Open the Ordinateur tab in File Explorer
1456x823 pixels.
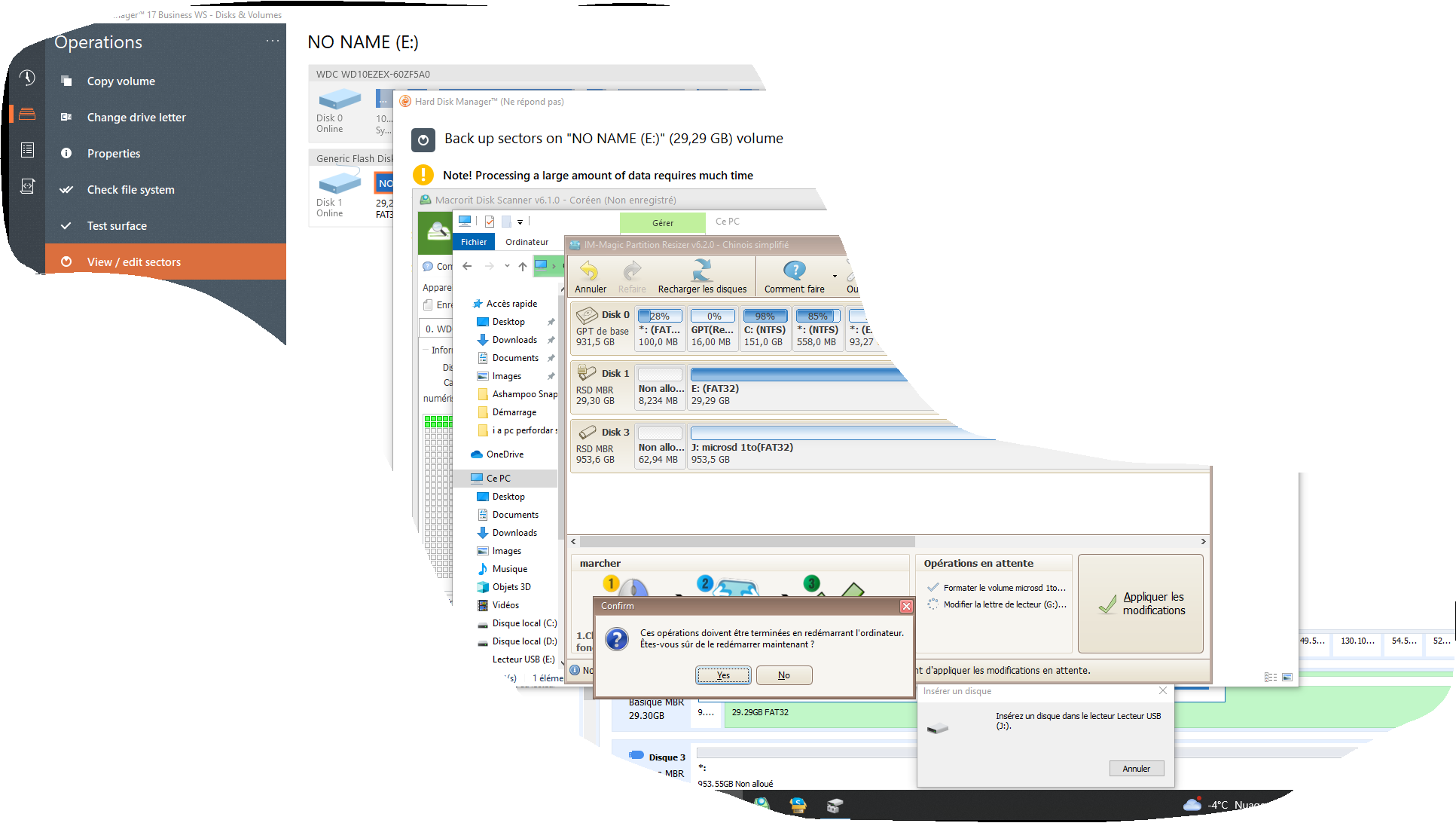coord(527,242)
